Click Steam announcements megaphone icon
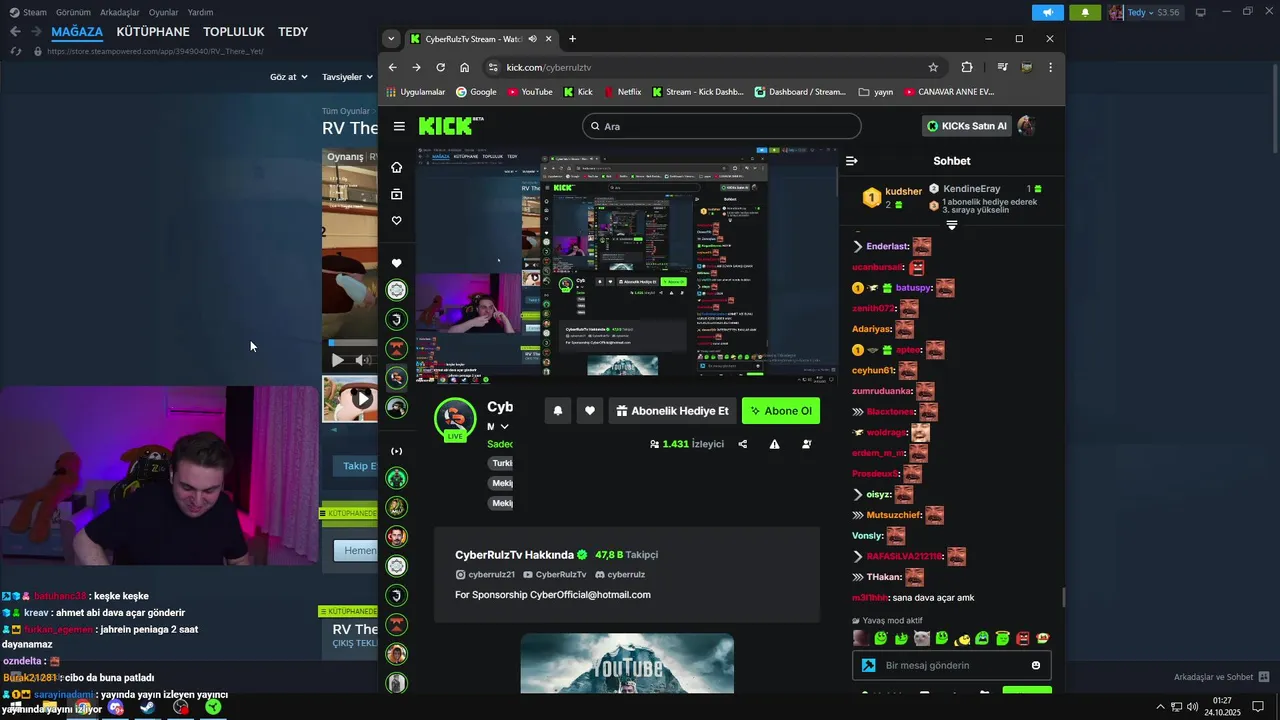This screenshot has width=1280, height=720. [x=1047, y=12]
